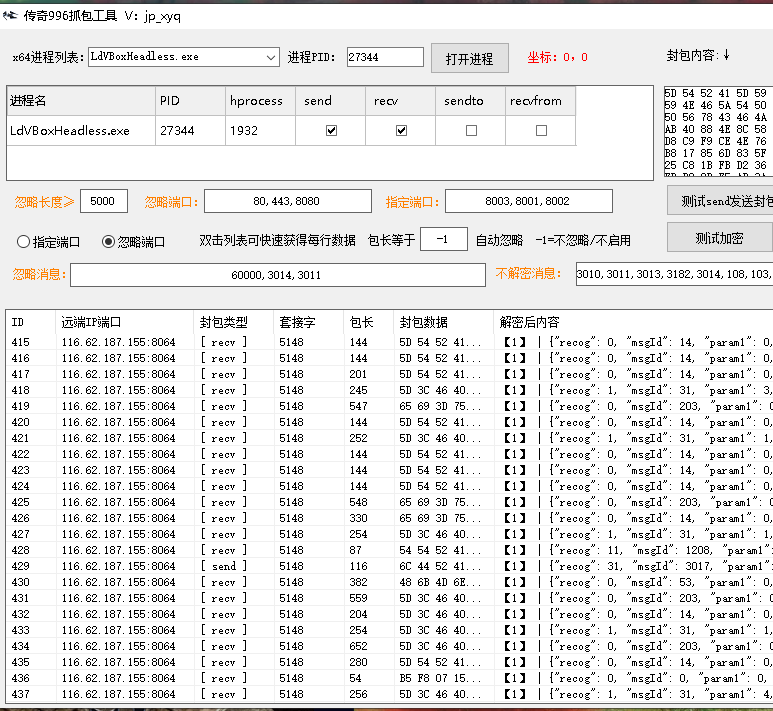Enable the recvfrom checkbox
The image size is (773, 711).
click(541, 131)
